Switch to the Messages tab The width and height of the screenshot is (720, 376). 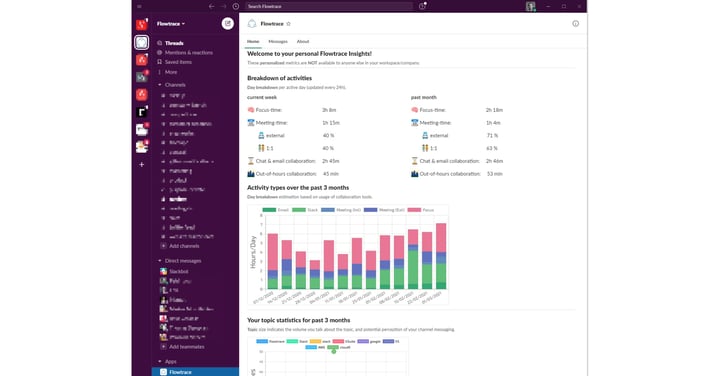278,42
